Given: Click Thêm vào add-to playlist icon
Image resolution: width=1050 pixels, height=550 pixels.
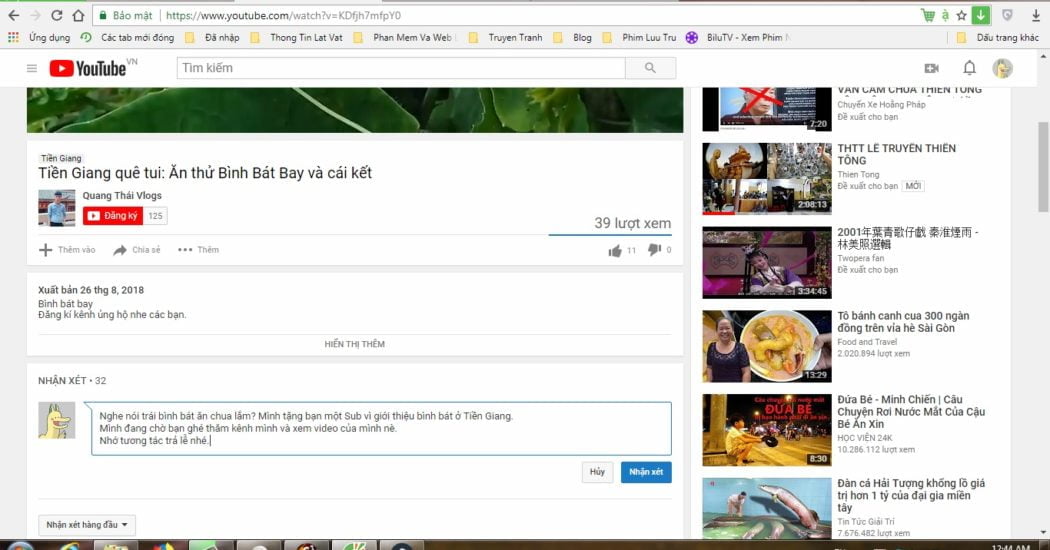Looking at the screenshot, I should pos(46,250).
